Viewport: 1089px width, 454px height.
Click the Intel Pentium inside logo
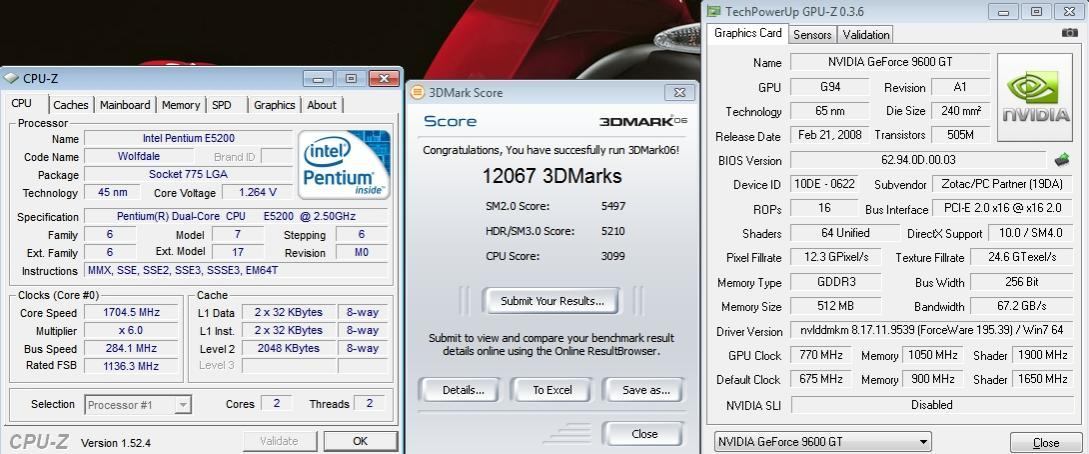(344, 165)
